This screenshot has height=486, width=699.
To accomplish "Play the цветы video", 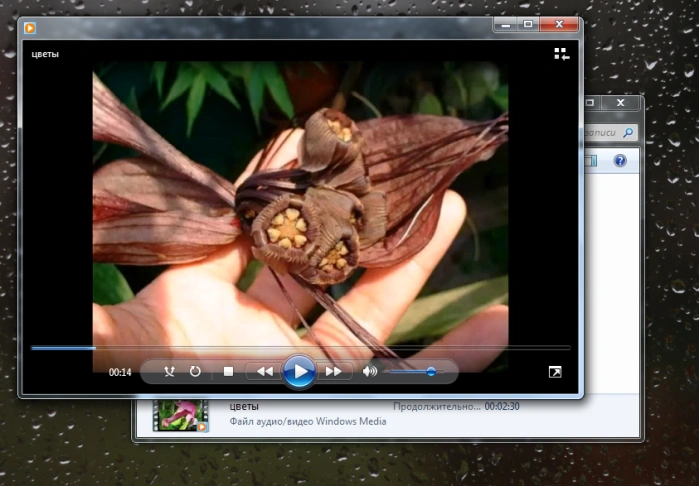I will [x=299, y=371].
